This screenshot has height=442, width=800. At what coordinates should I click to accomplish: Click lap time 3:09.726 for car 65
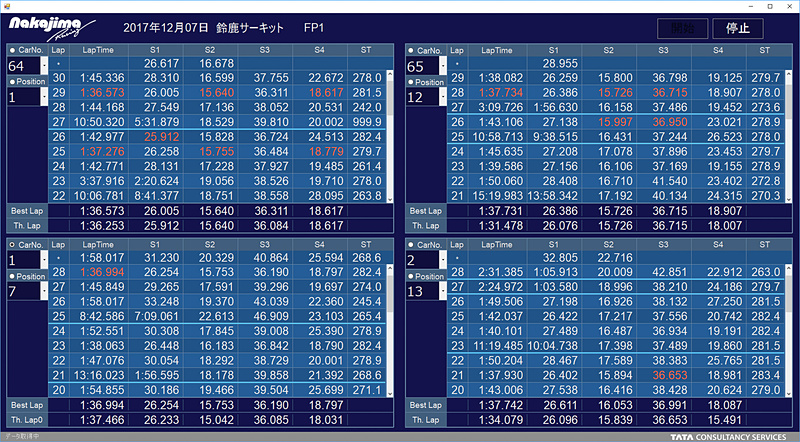502,107
